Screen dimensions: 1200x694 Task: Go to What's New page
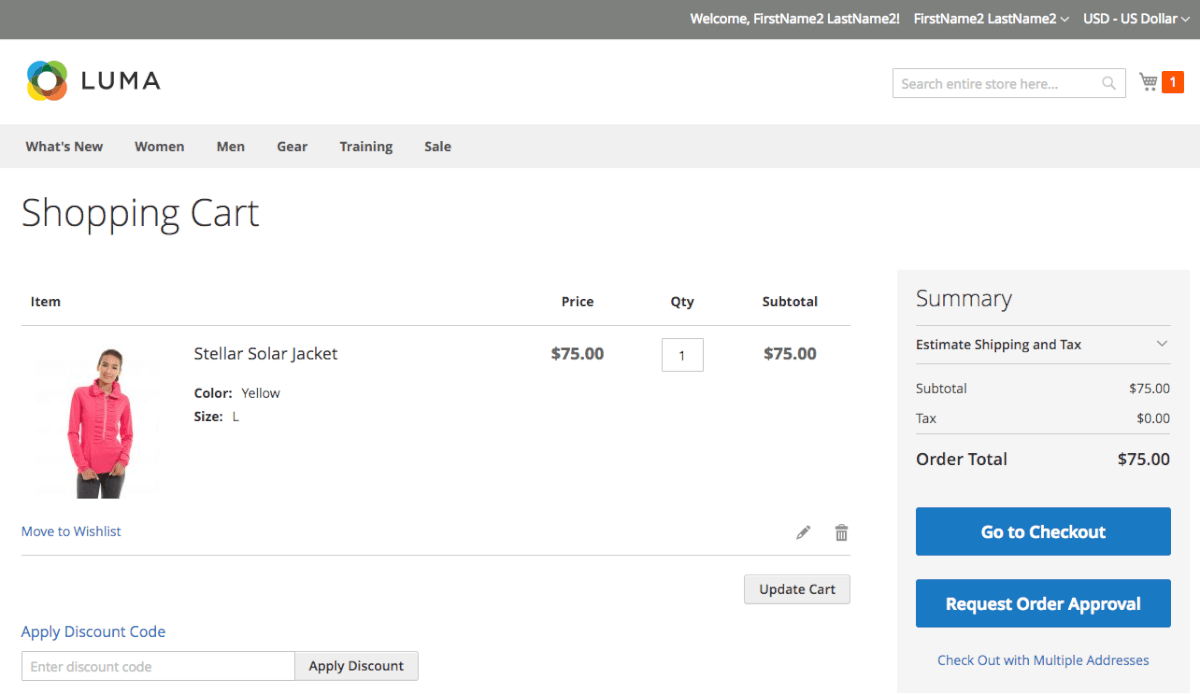pyautogui.click(x=64, y=146)
